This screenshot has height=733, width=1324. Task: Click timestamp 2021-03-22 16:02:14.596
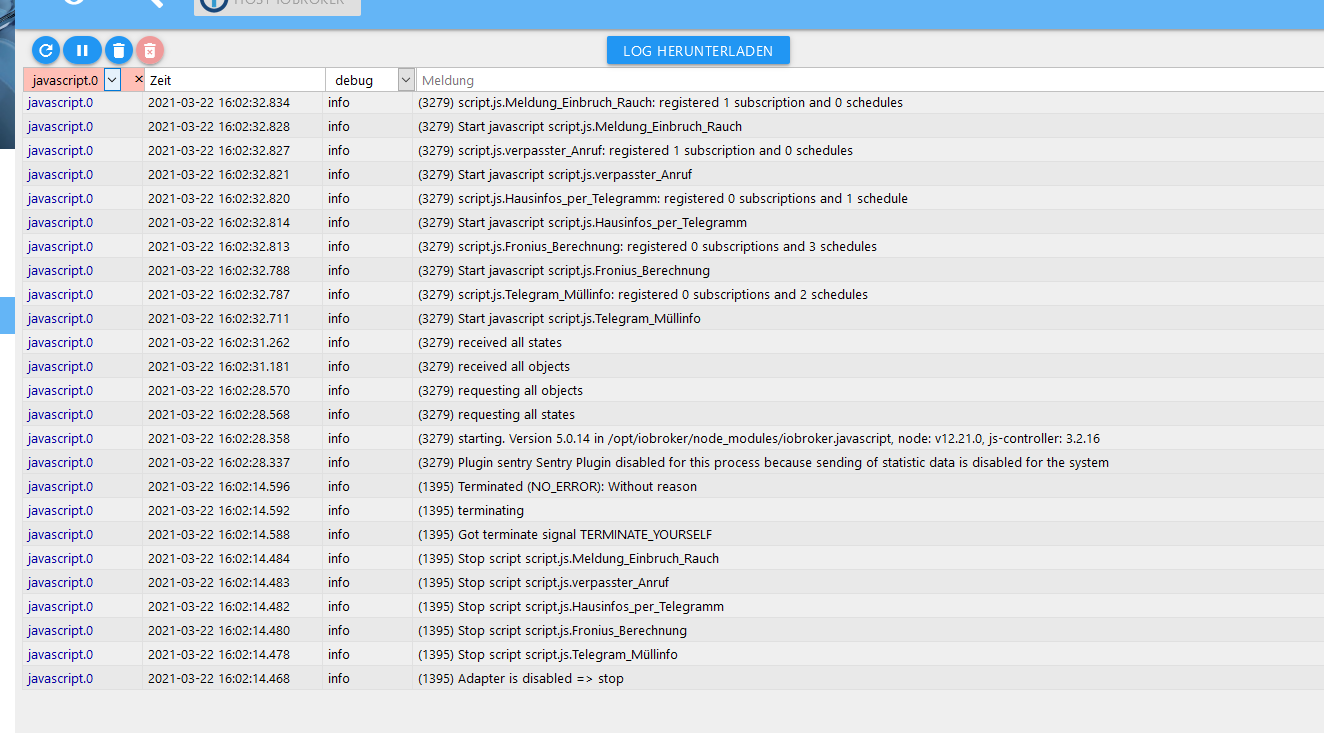point(219,487)
